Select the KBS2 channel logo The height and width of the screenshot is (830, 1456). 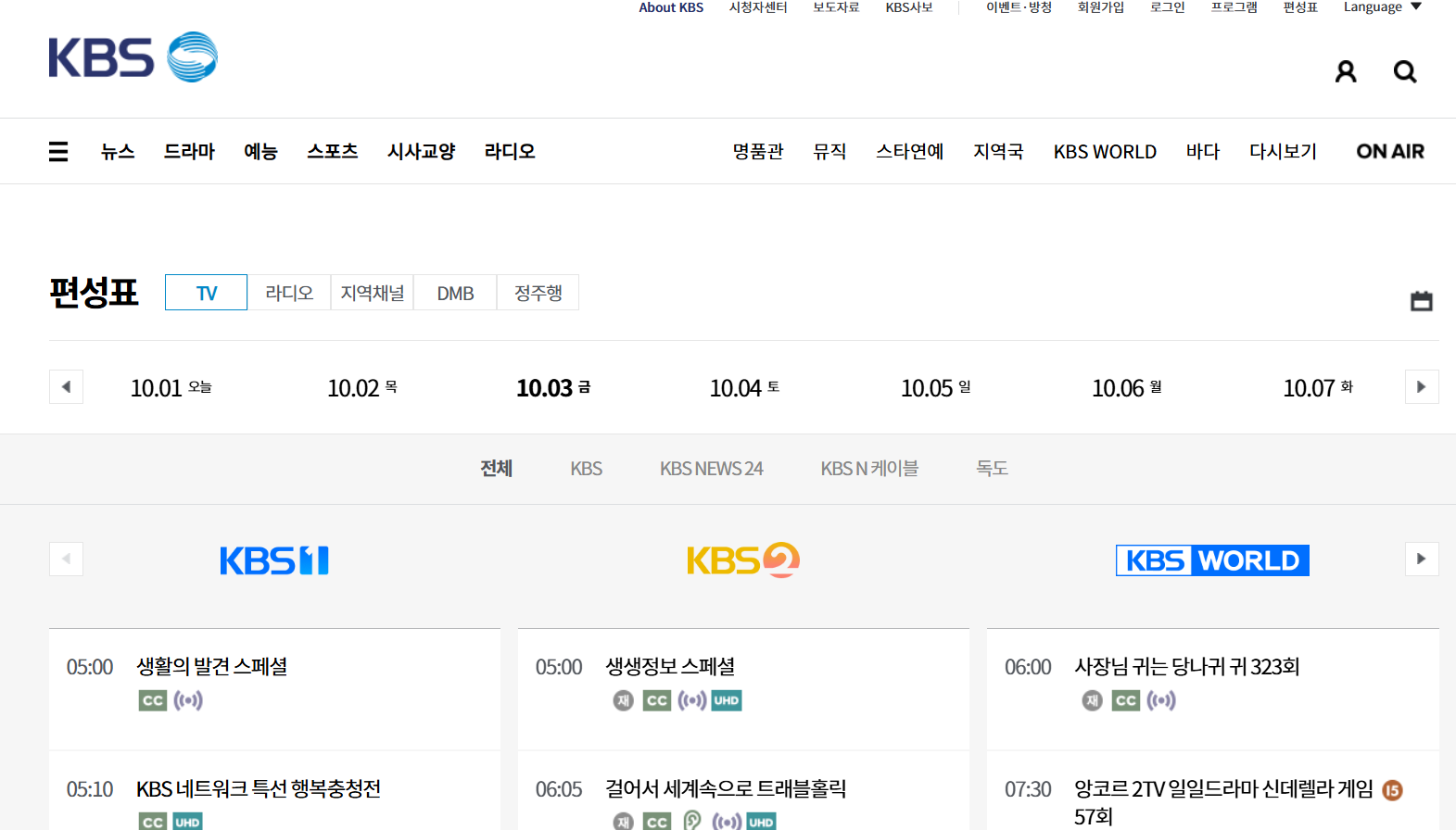[743, 560]
